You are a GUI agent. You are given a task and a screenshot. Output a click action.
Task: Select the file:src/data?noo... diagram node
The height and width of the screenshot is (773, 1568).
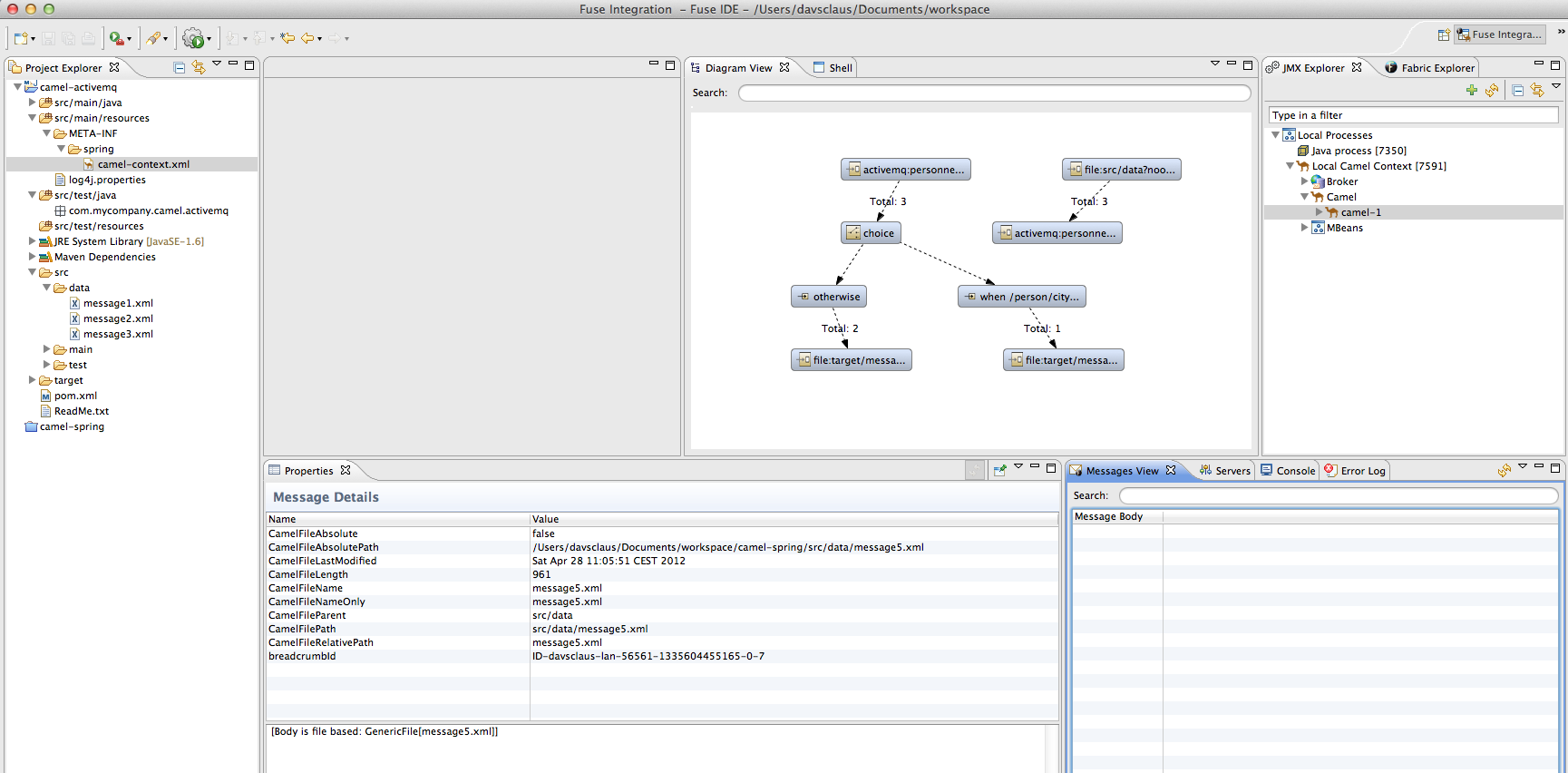(1122, 170)
